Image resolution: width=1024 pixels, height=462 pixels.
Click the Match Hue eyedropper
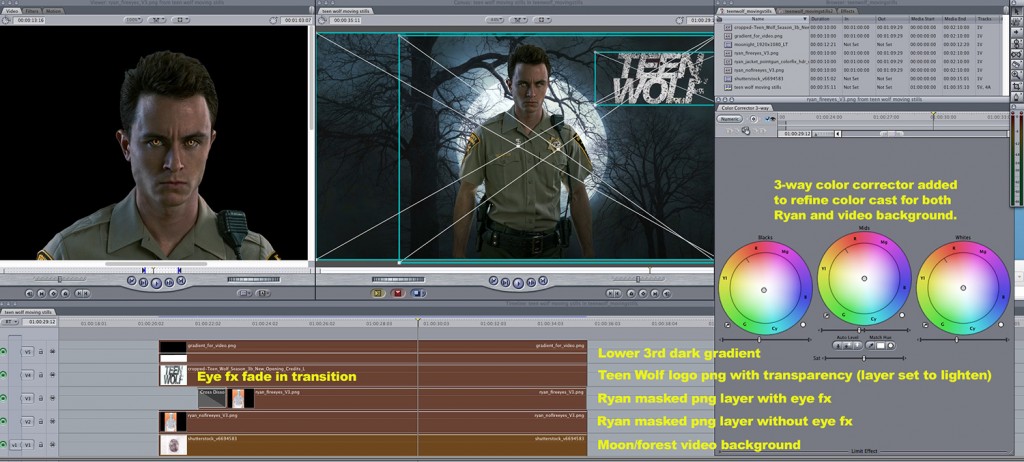[x=871, y=346]
